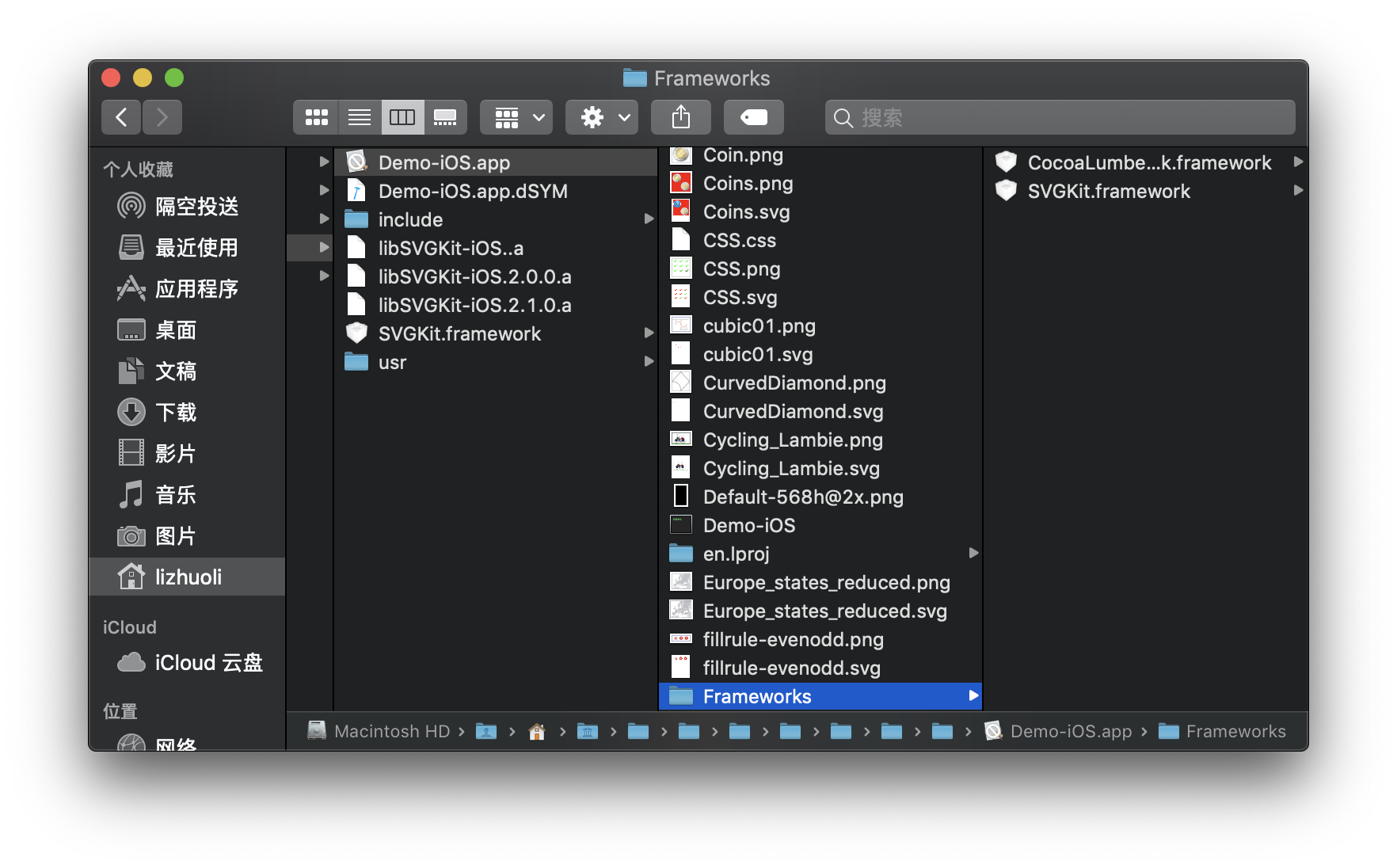Select cubic01.svg file
The height and width of the screenshot is (868, 1397).
[820, 354]
